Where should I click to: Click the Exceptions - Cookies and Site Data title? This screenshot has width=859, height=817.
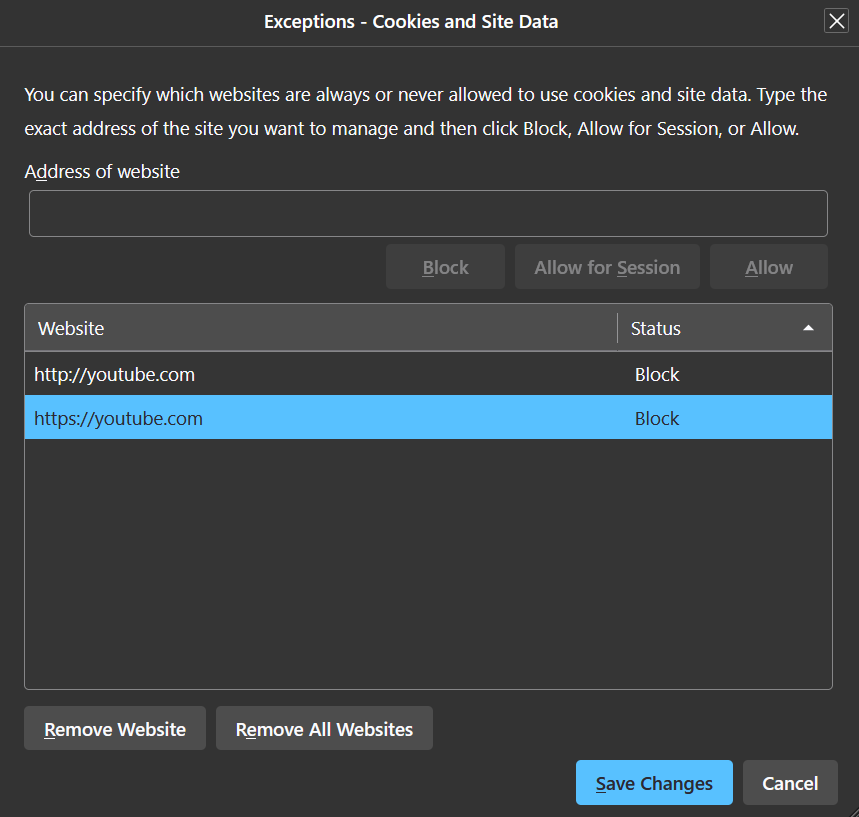click(x=411, y=21)
